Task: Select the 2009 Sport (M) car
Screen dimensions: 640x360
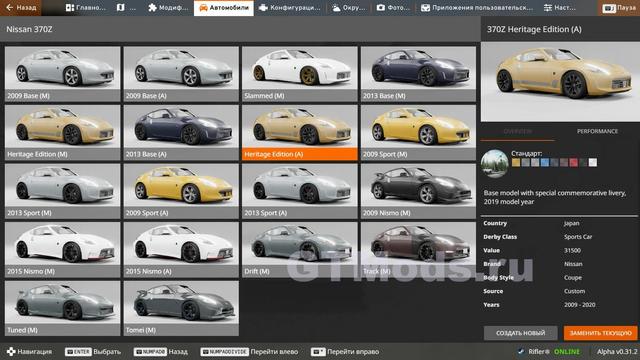Action: [x=418, y=133]
